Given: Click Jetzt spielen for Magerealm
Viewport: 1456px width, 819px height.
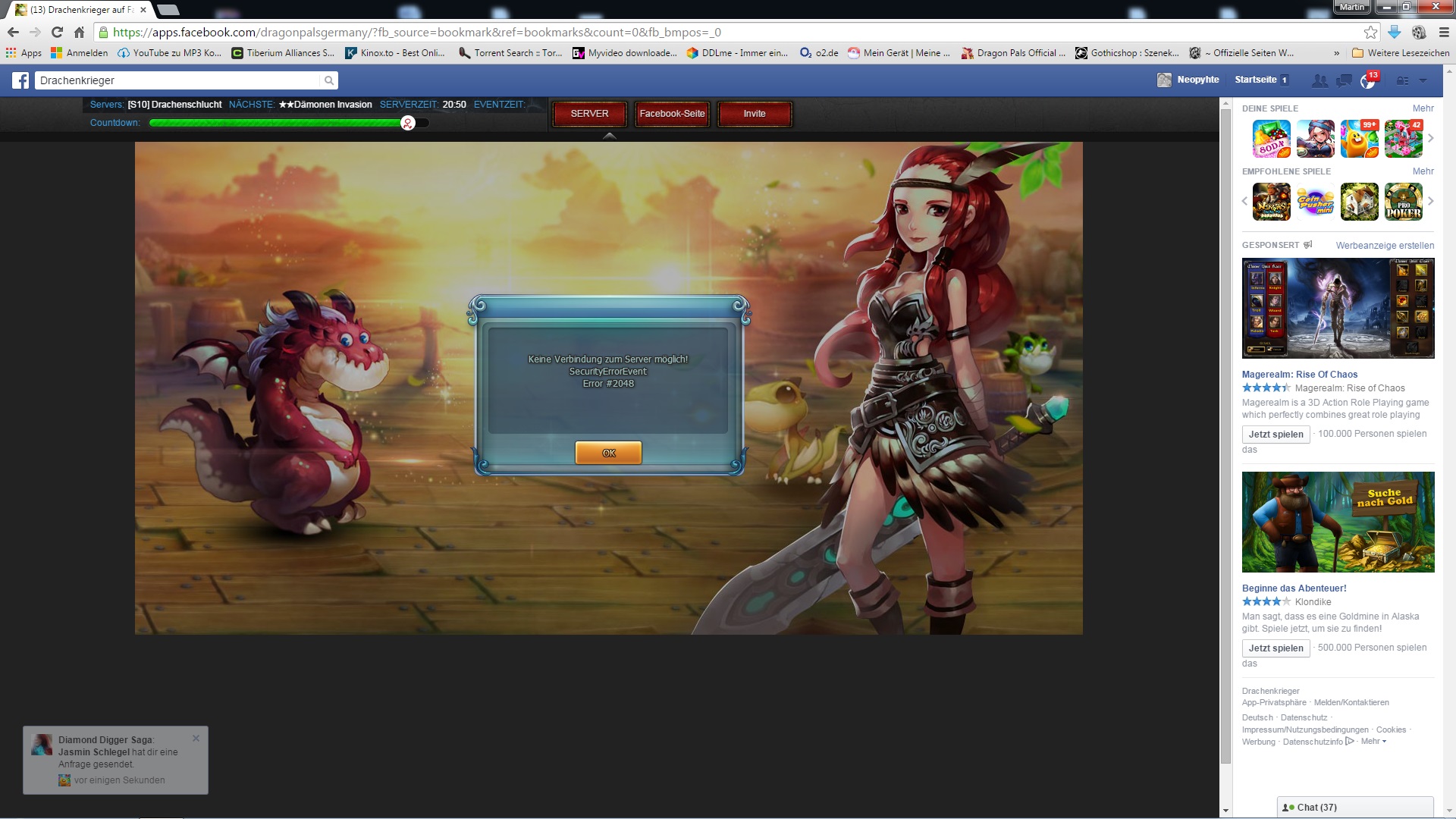Looking at the screenshot, I should pos(1276,435).
